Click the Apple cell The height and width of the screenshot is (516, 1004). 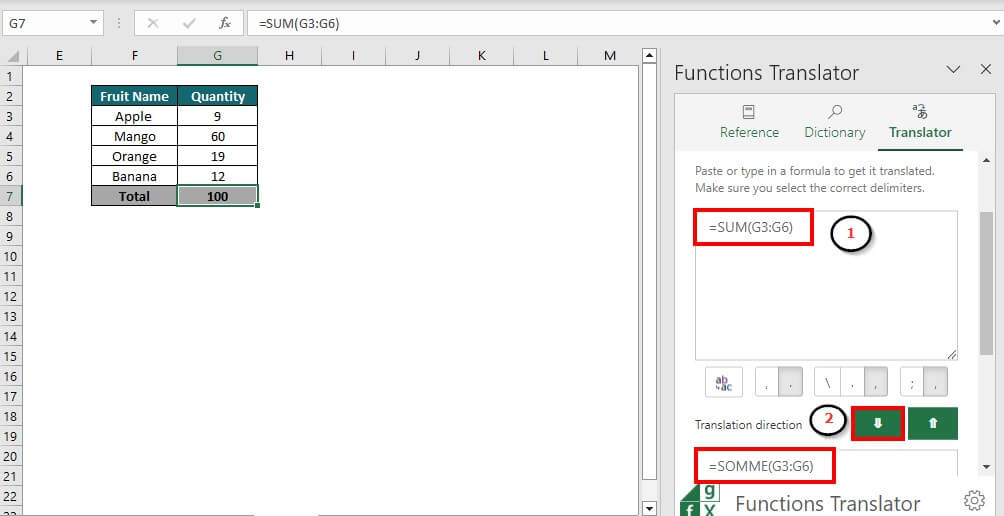coord(134,117)
